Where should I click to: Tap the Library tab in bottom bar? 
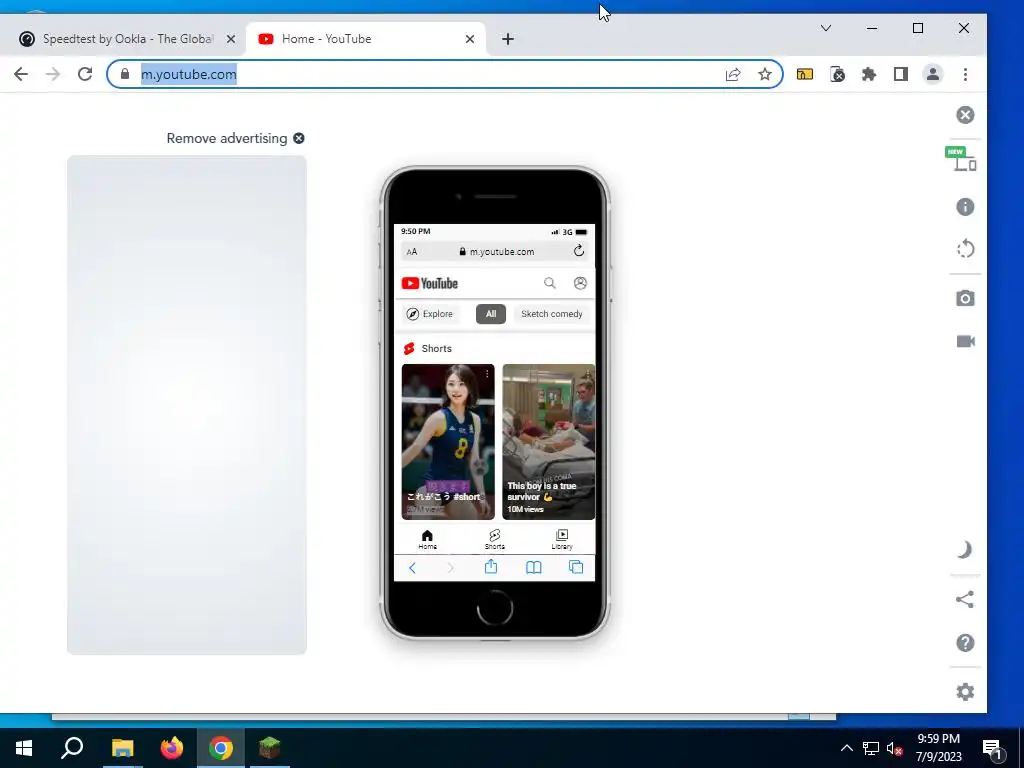(x=562, y=539)
